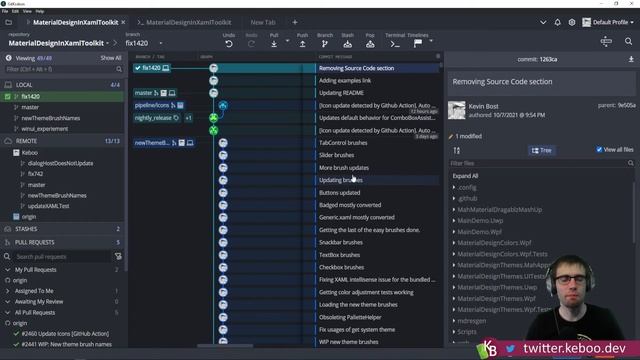The height and width of the screenshot is (360, 640).
Task: Open the Terminal from the toolbar
Action: click(395, 44)
